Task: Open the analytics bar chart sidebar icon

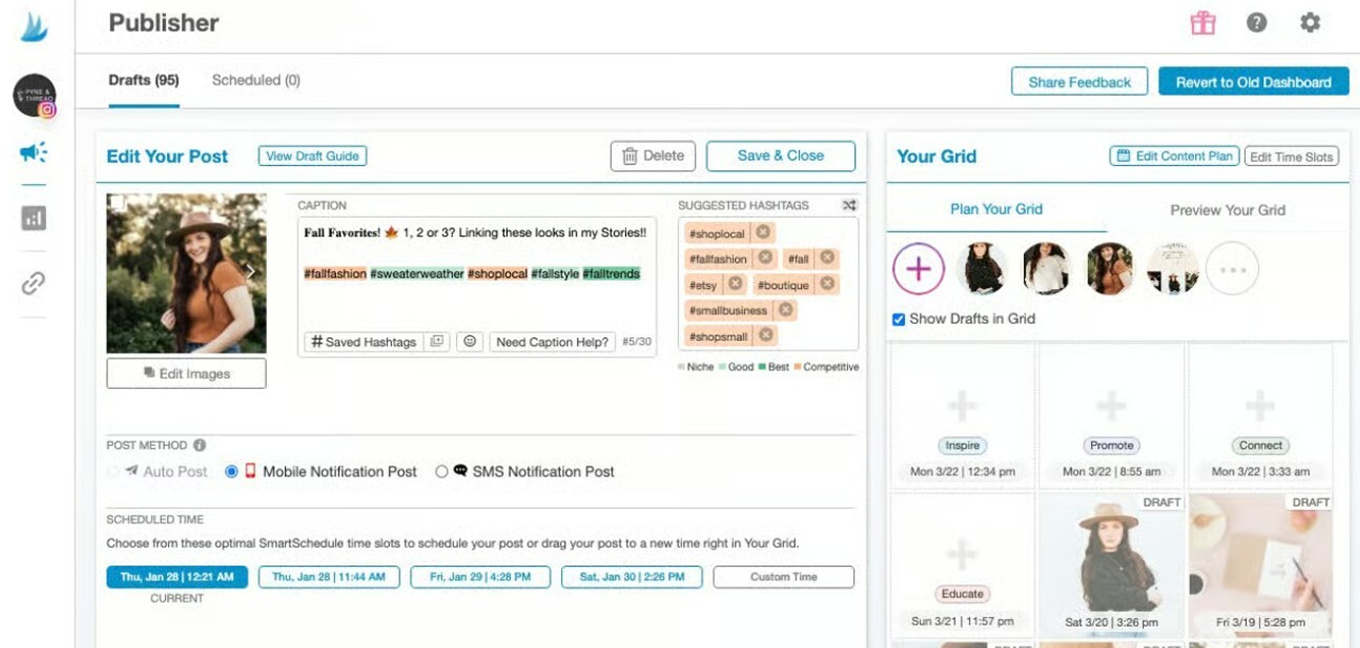Action: point(33,218)
